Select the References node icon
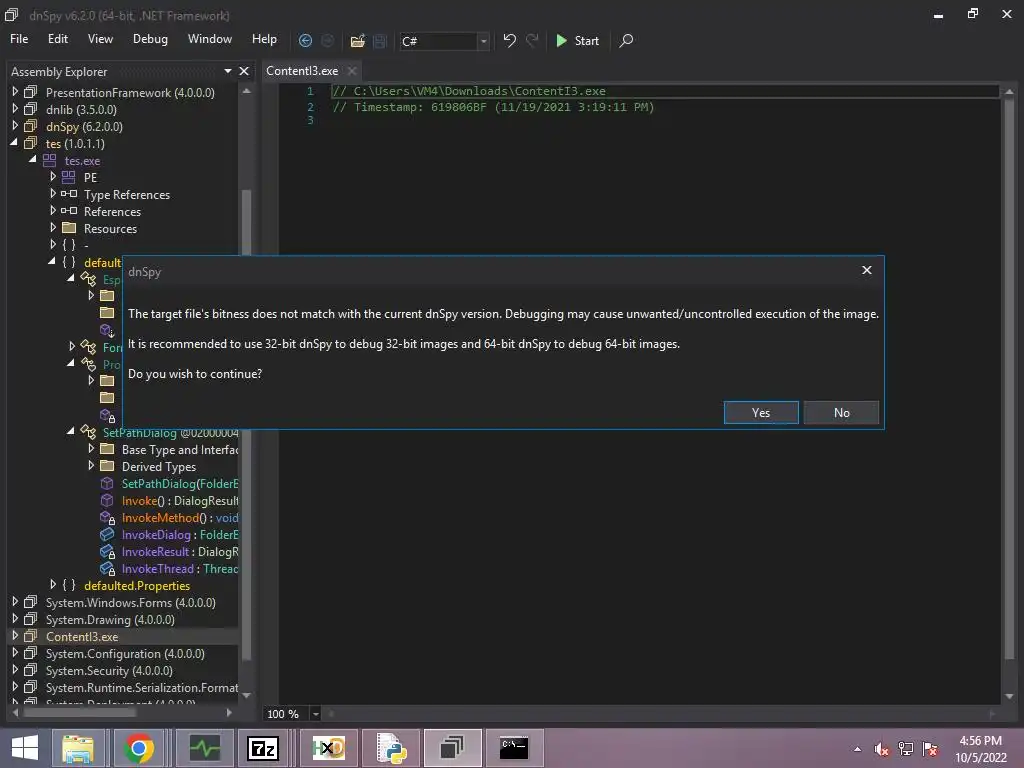 (69, 211)
